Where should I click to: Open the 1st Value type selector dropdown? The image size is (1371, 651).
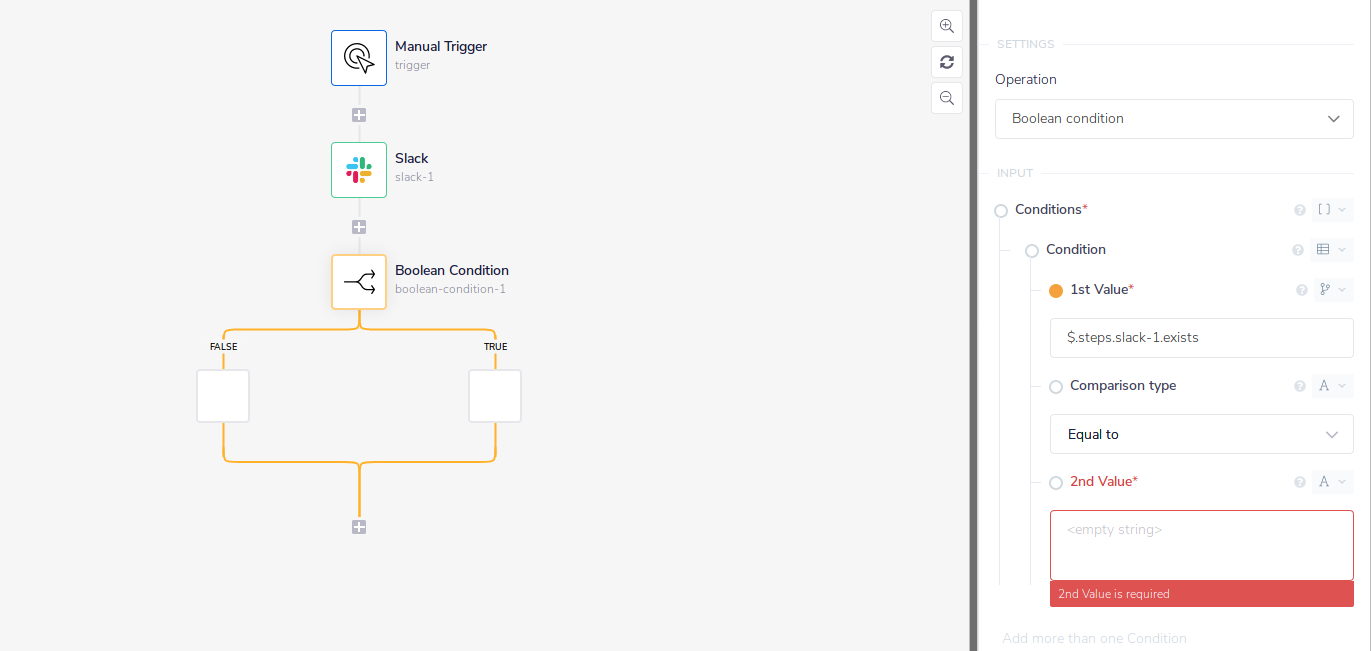click(1332, 290)
